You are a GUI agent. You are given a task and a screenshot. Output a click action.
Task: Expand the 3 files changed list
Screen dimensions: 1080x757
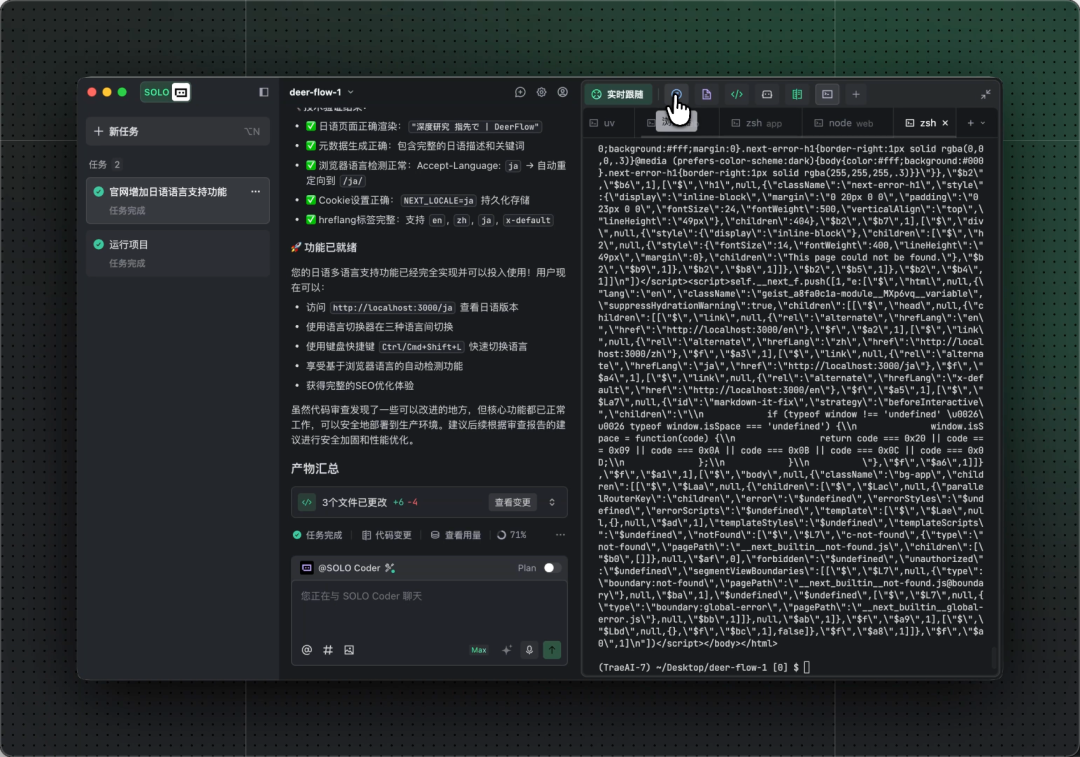pos(552,502)
